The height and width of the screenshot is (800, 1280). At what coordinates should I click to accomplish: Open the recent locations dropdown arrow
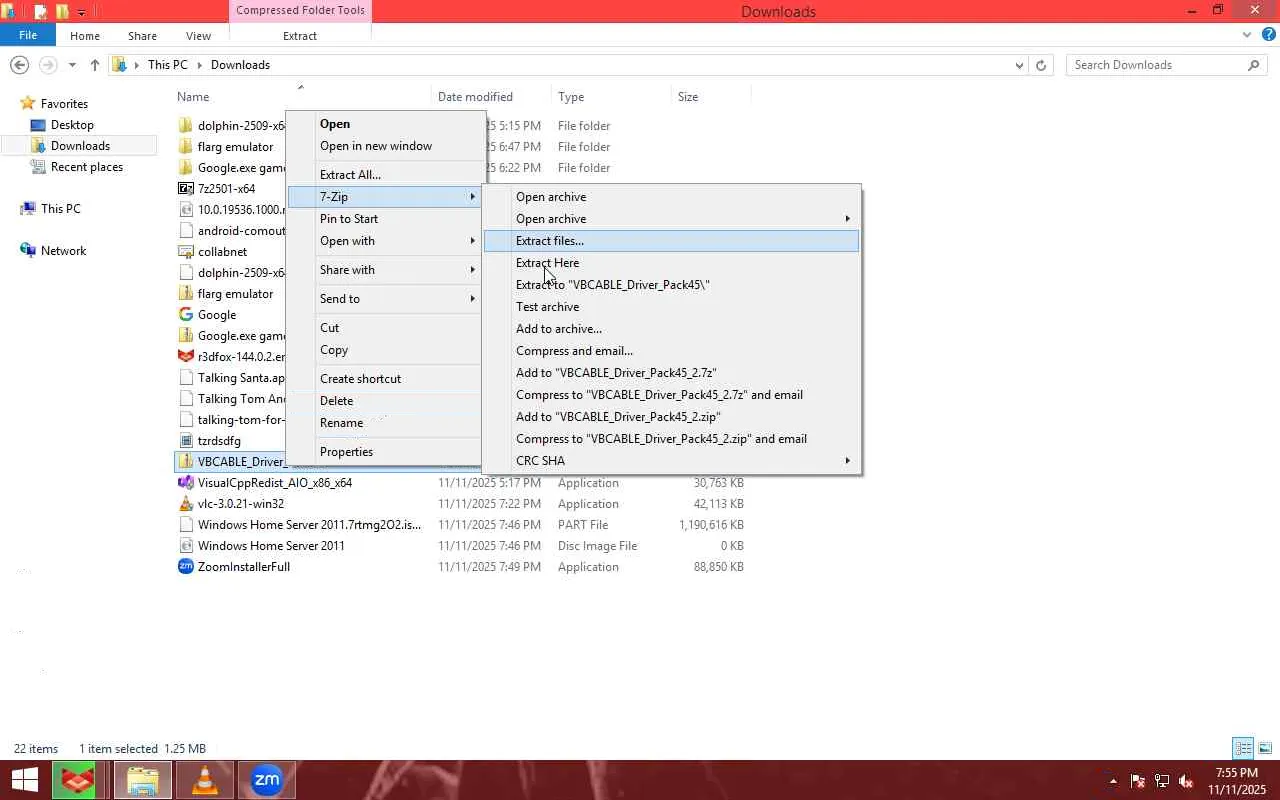tap(72, 65)
